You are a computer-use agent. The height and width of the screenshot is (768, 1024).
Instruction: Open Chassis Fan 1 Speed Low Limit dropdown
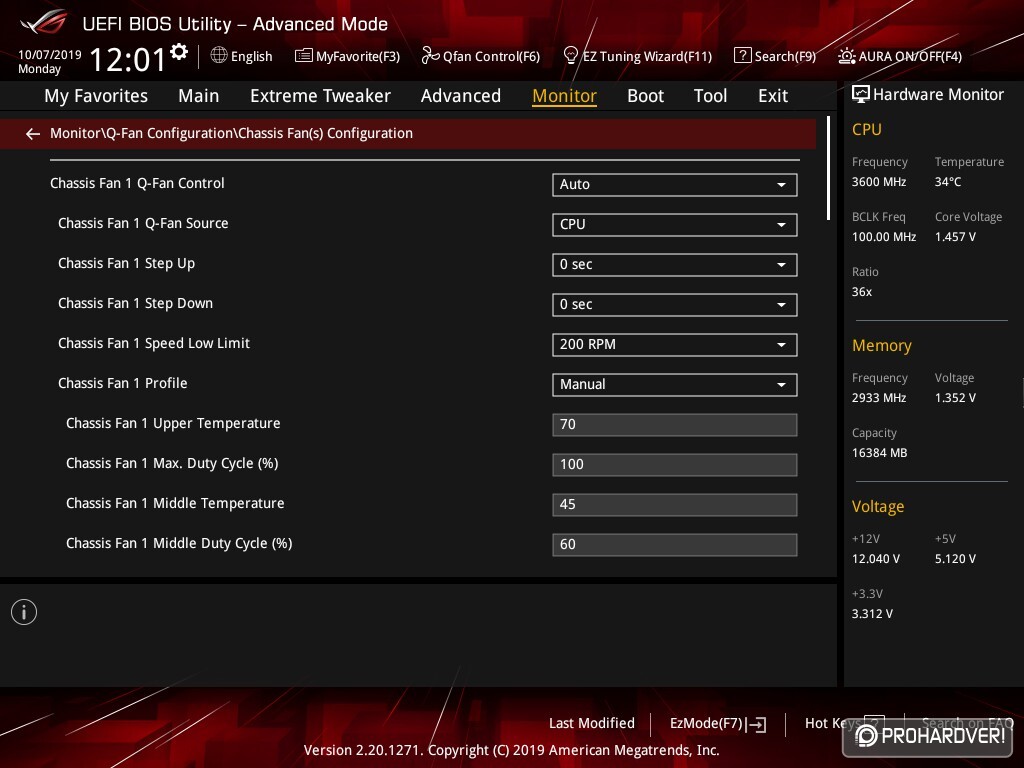675,345
